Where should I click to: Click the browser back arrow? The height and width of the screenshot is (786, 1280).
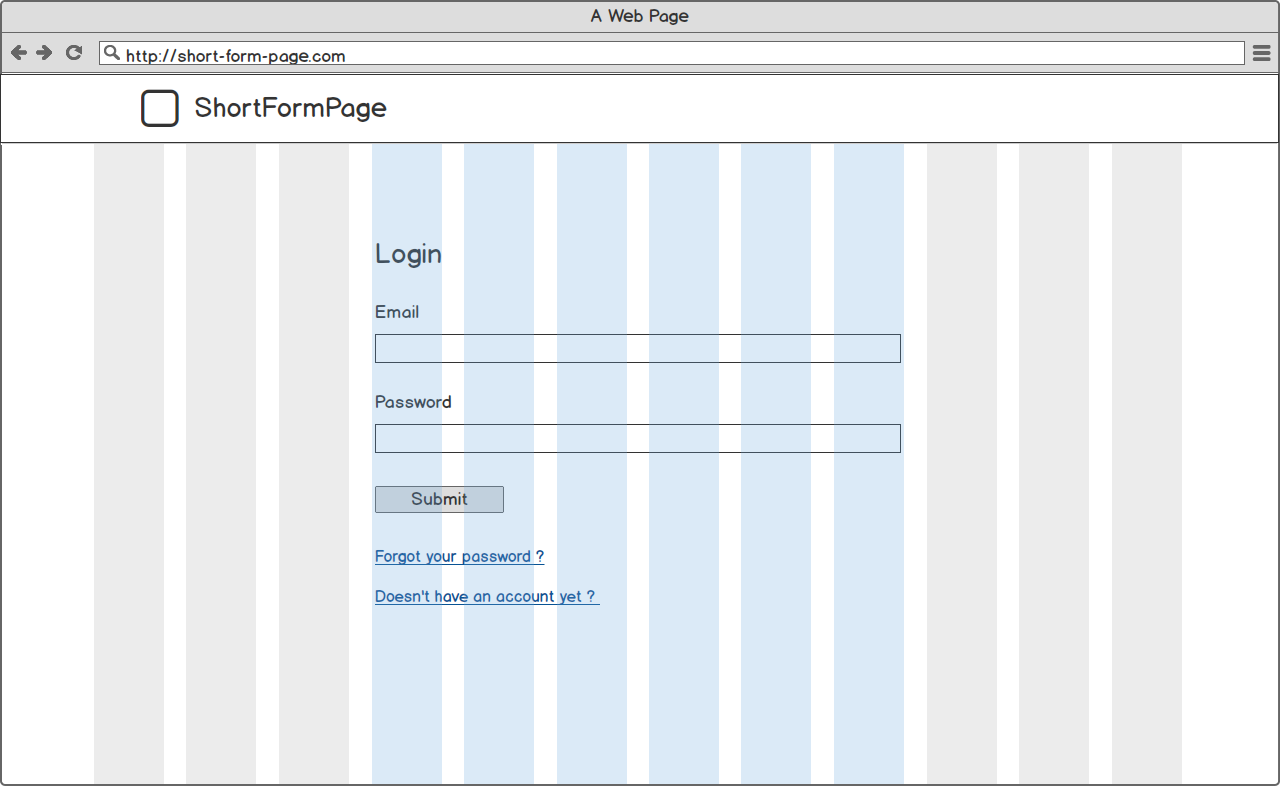click(x=19, y=53)
